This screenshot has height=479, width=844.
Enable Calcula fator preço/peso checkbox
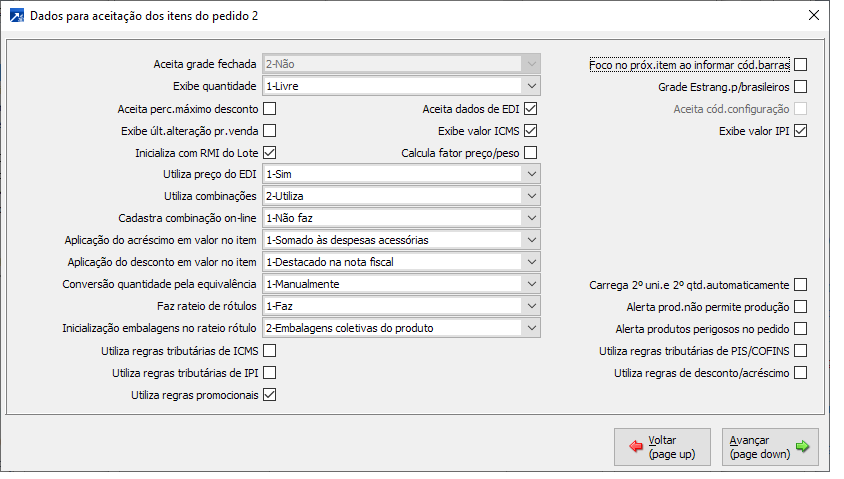530,153
